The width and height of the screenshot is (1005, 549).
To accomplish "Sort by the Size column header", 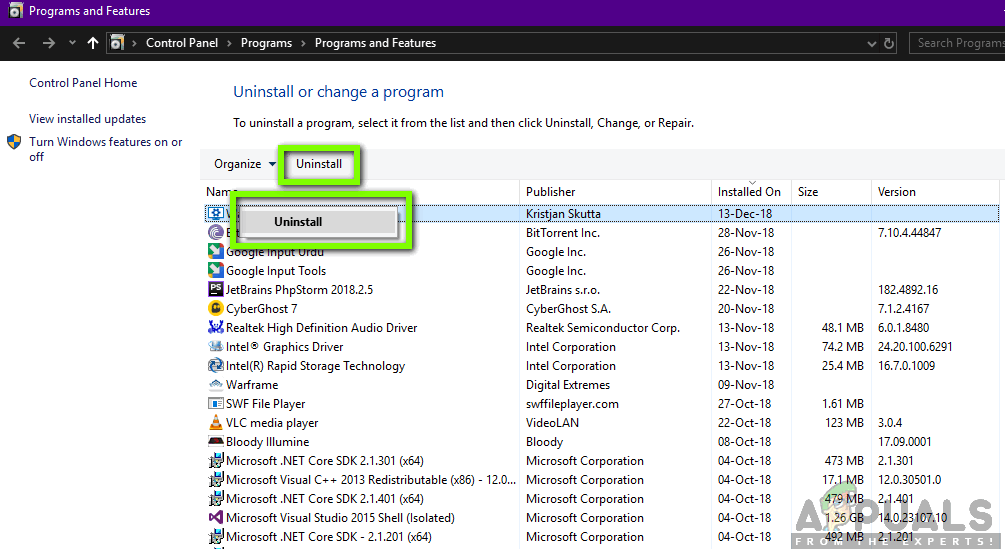I will click(x=808, y=192).
